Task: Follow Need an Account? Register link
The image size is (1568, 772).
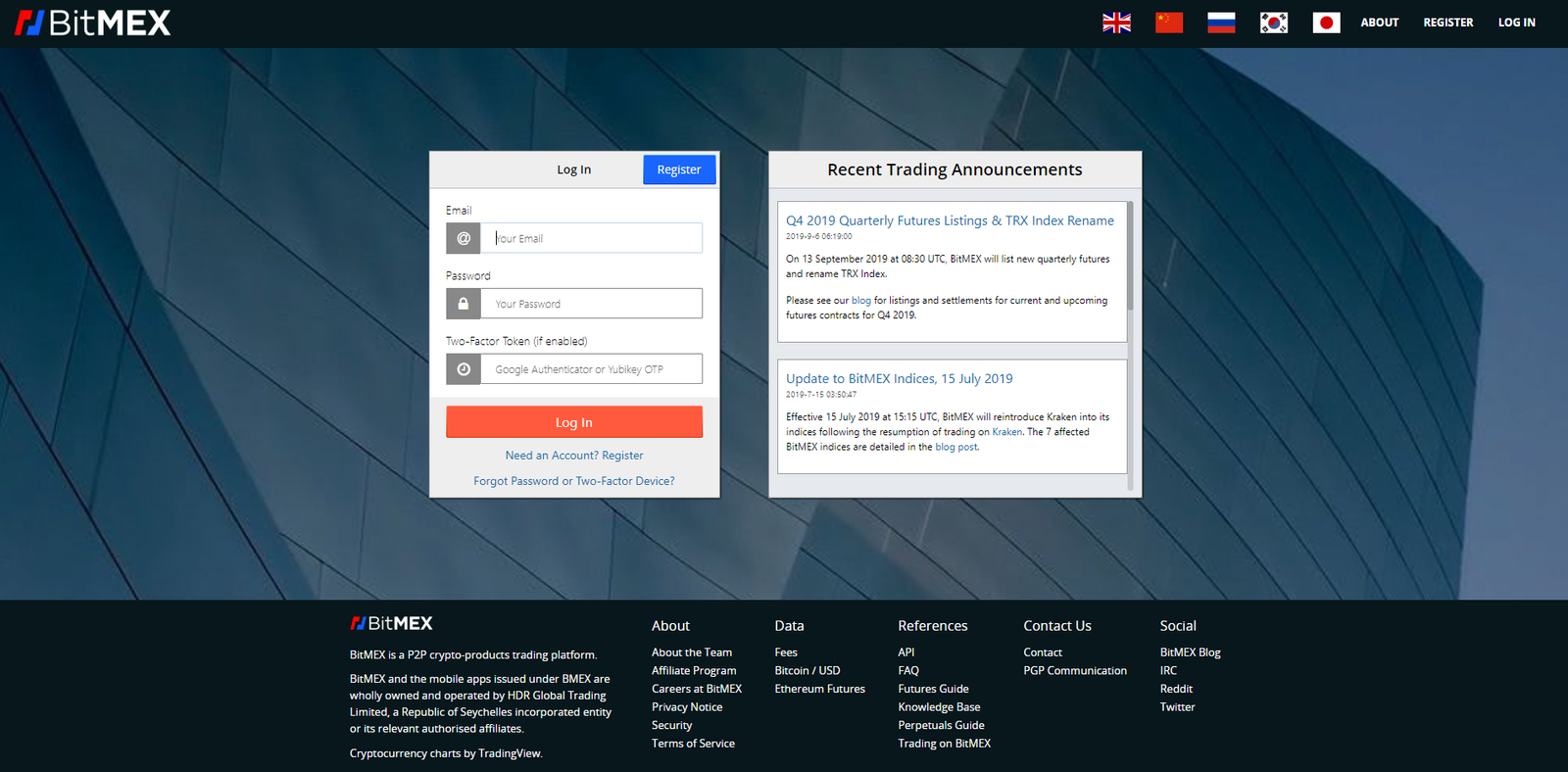Action: pyautogui.click(x=574, y=456)
